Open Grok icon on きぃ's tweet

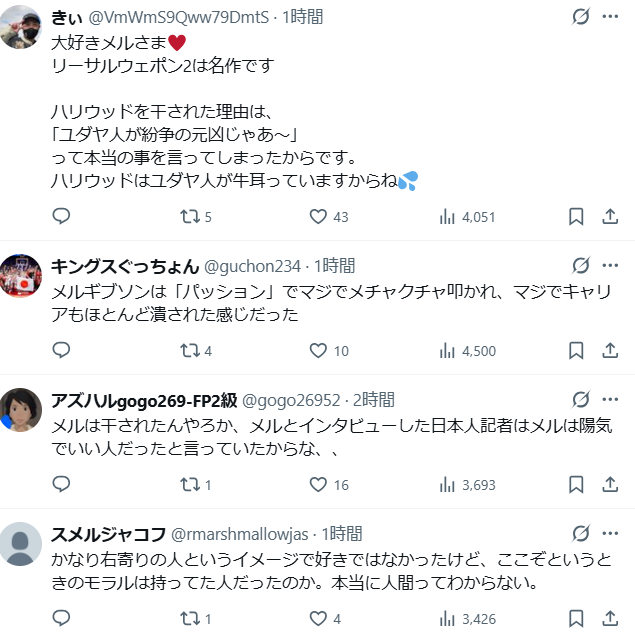tap(580, 17)
